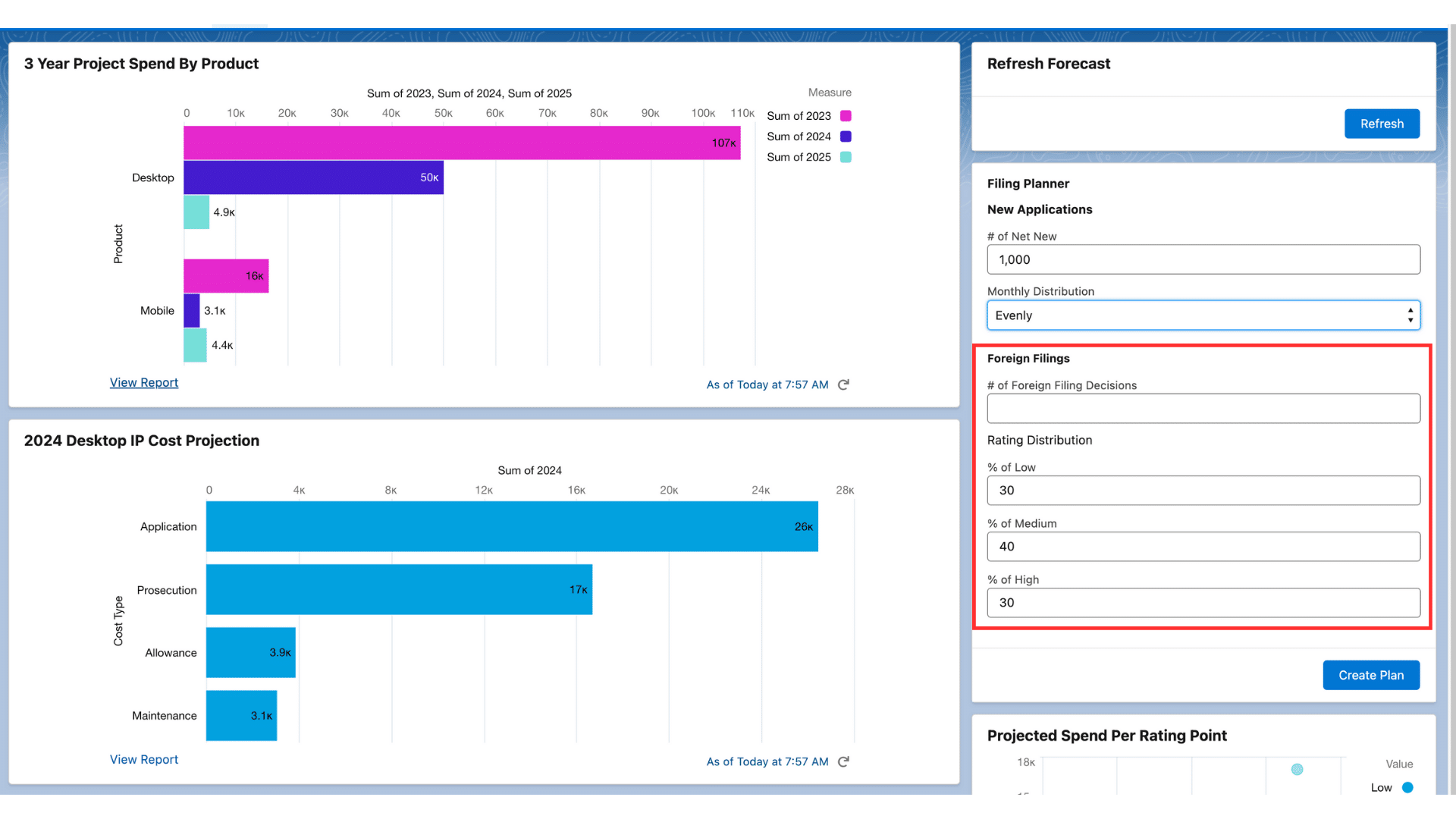Open View Report link for 2024 Desktop IP Cost
1456x819 pixels.
(x=143, y=759)
